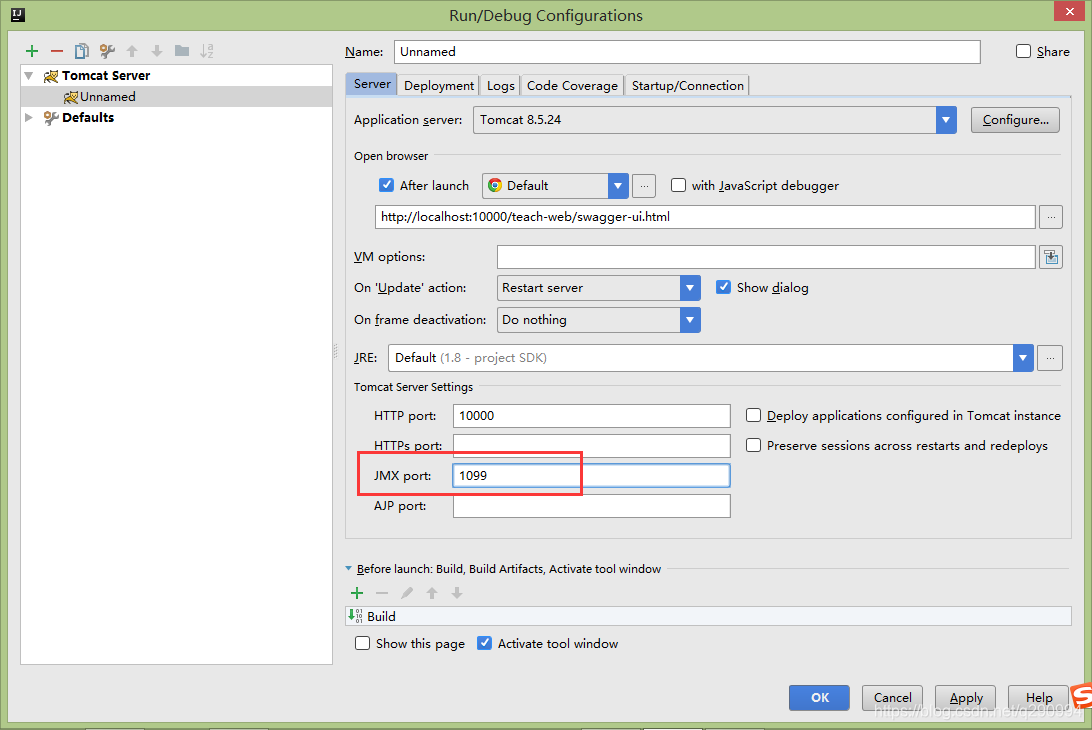This screenshot has width=1092, height=730.
Task: Click the Cancel button
Action: (x=892, y=697)
